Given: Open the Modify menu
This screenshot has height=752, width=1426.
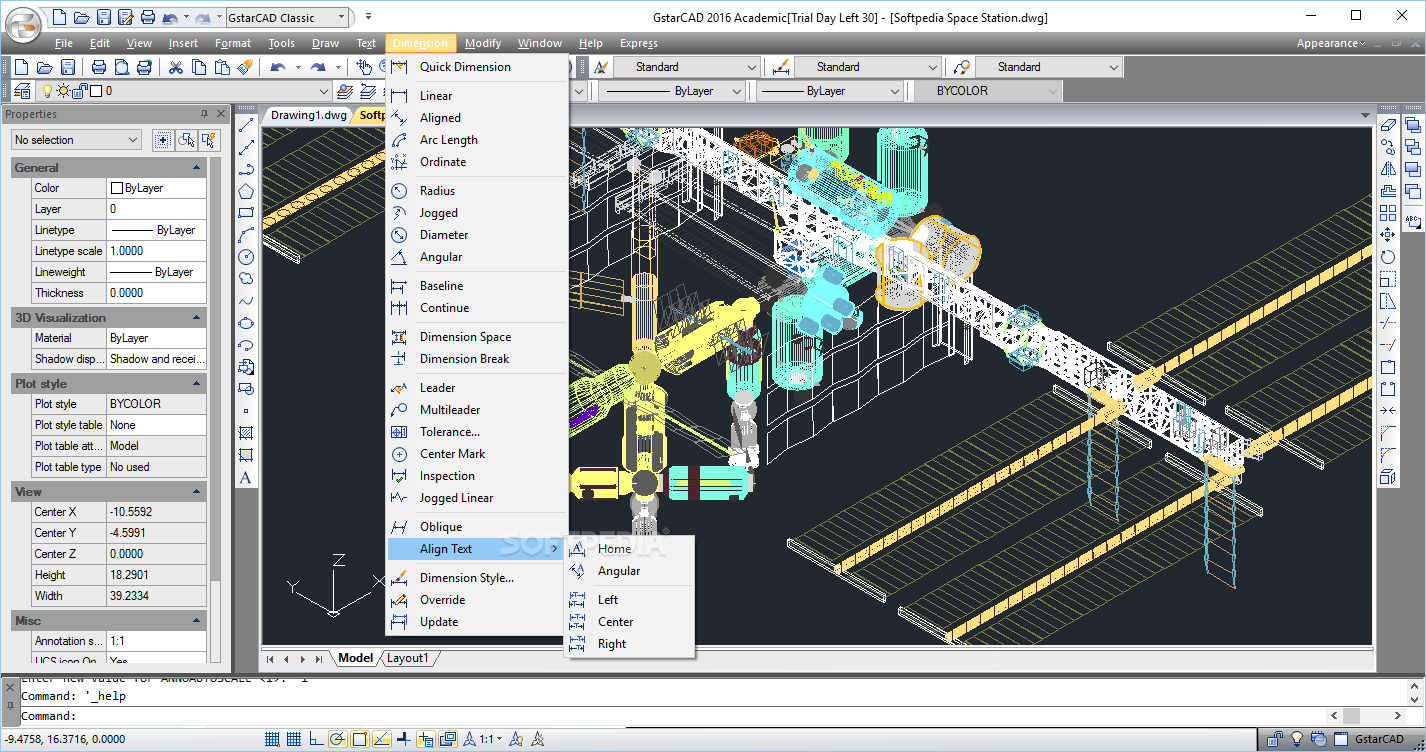Looking at the screenshot, I should [x=483, y=43].
